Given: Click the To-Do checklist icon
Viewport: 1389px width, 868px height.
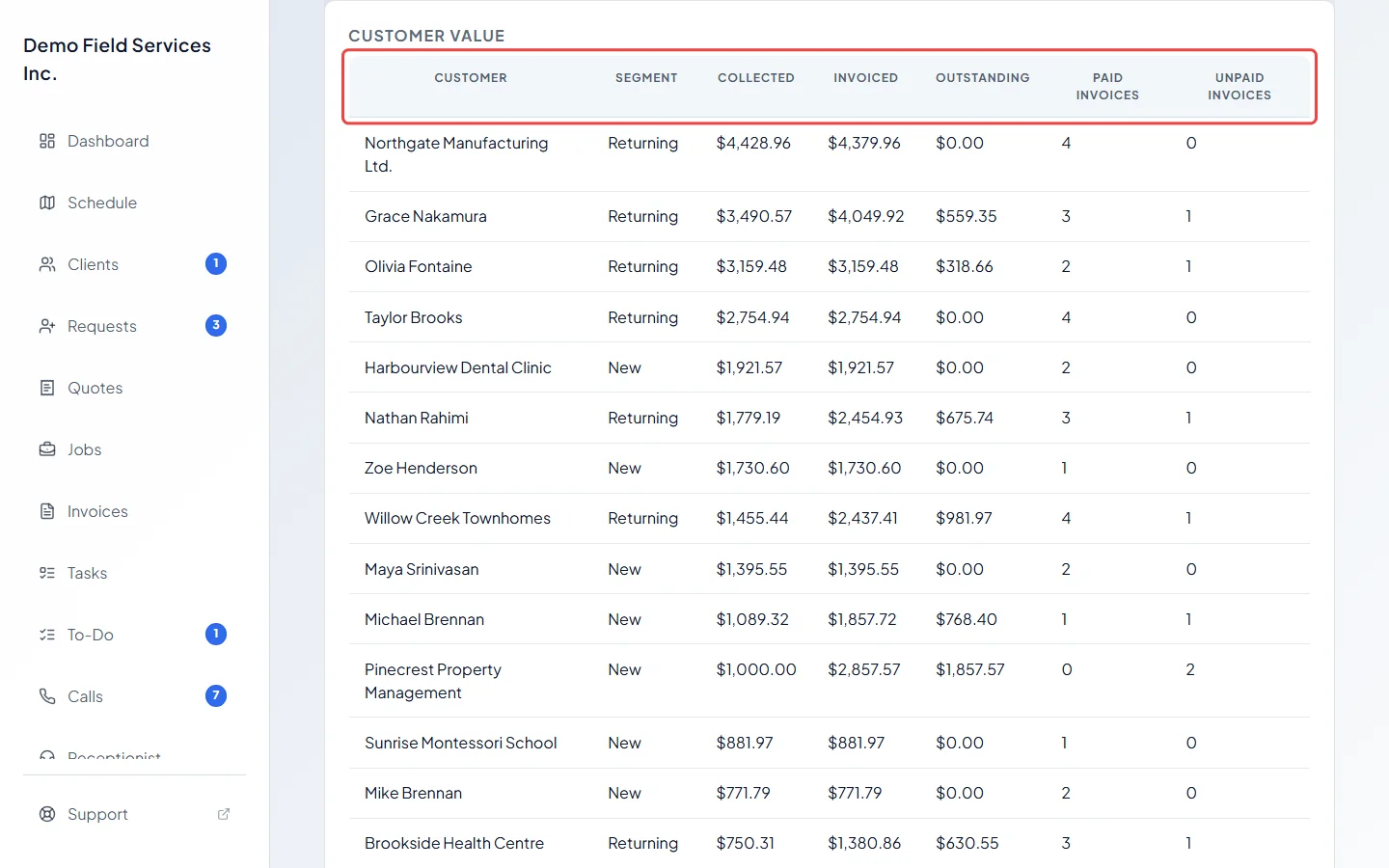Looking at the screenshot, I should pyautogui.click(x=47, y=635).
